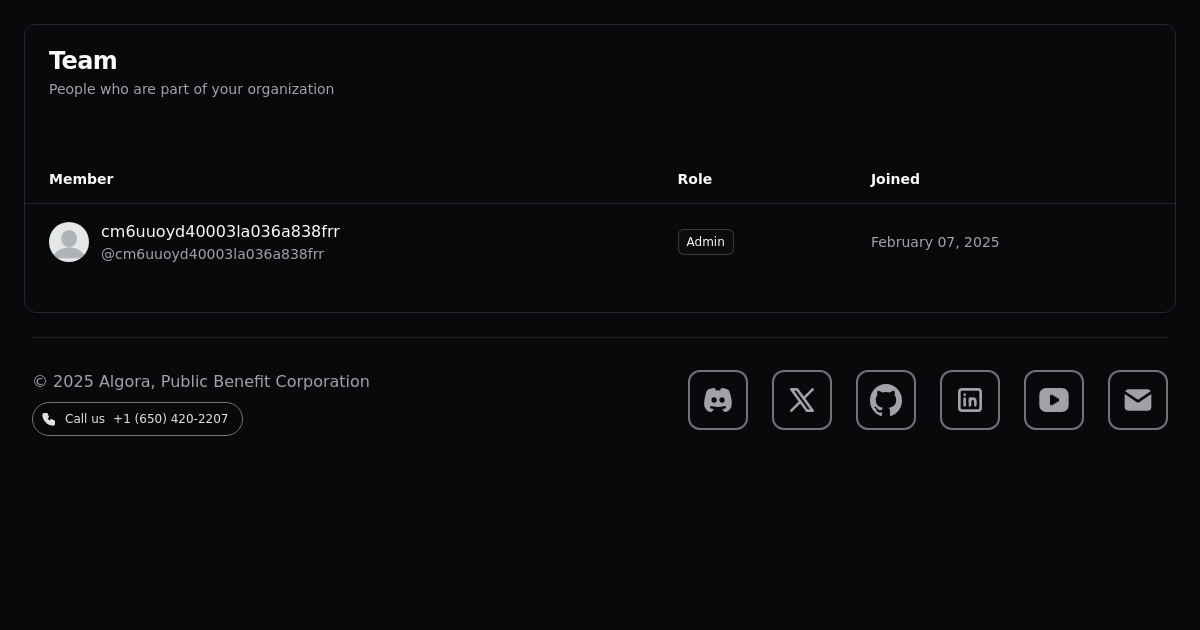Click the Algora copyright text
1200x630 pixels.
pos(201,382)
